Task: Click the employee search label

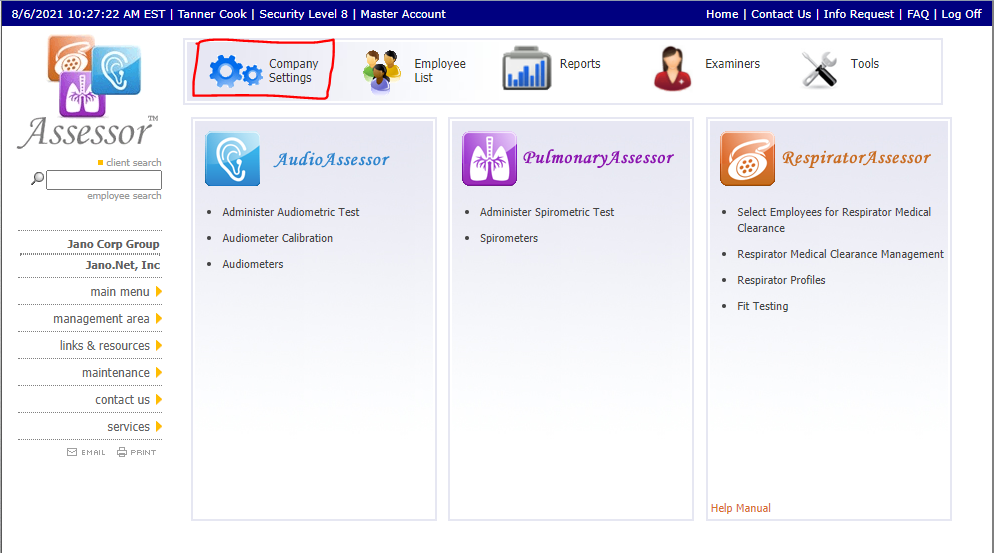Action: click(x=124, y=195)
